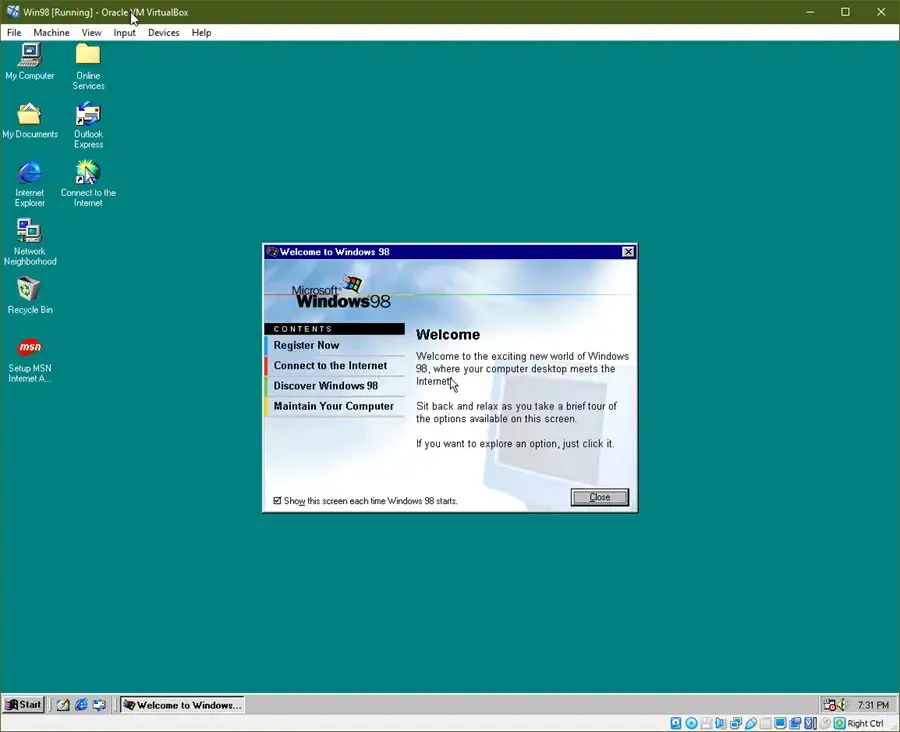
Task: Click VirtualBox display status icon
Action: [x=780, y=723]
